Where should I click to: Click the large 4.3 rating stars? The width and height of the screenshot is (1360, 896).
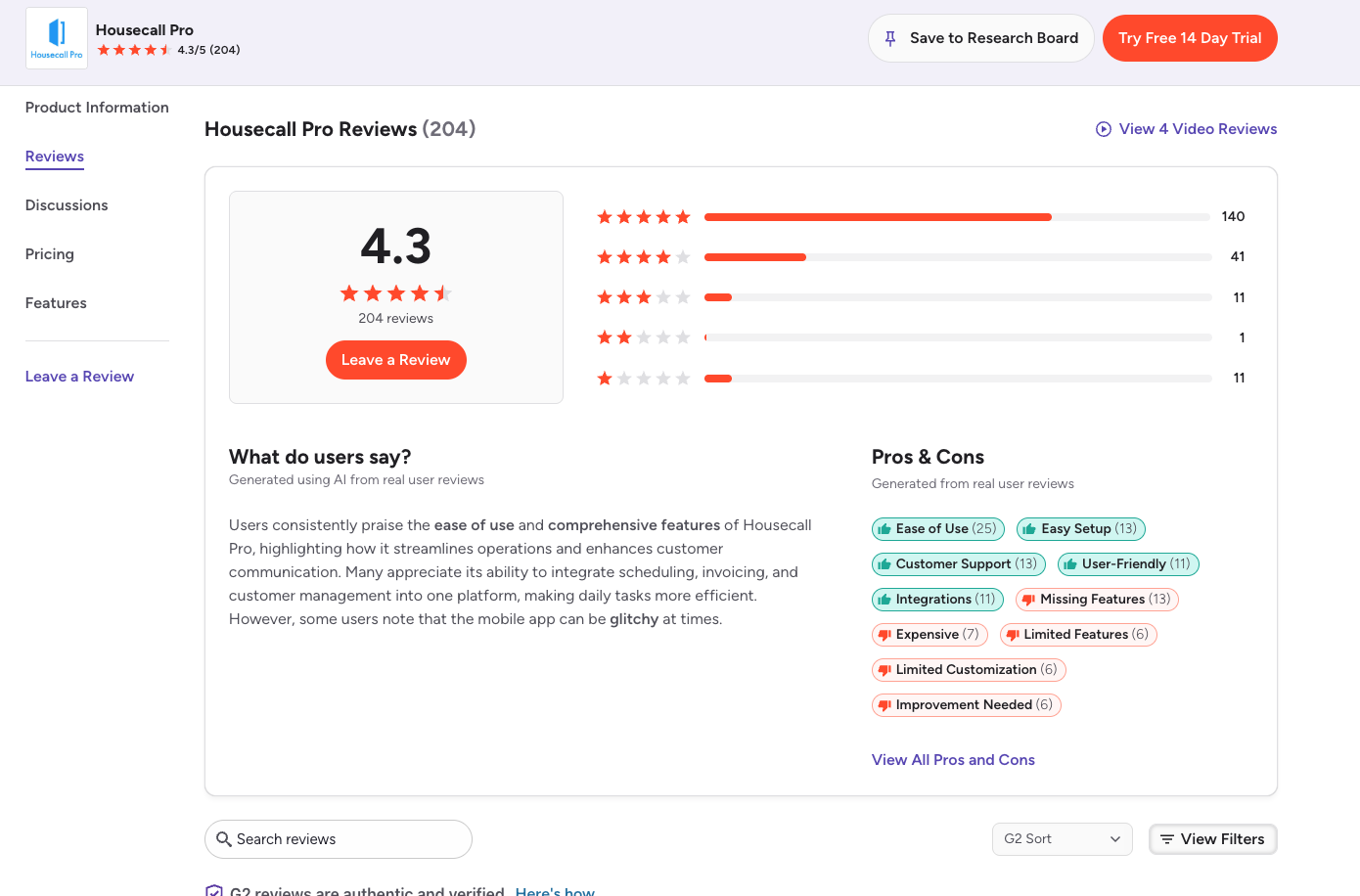tap(395, 293)
